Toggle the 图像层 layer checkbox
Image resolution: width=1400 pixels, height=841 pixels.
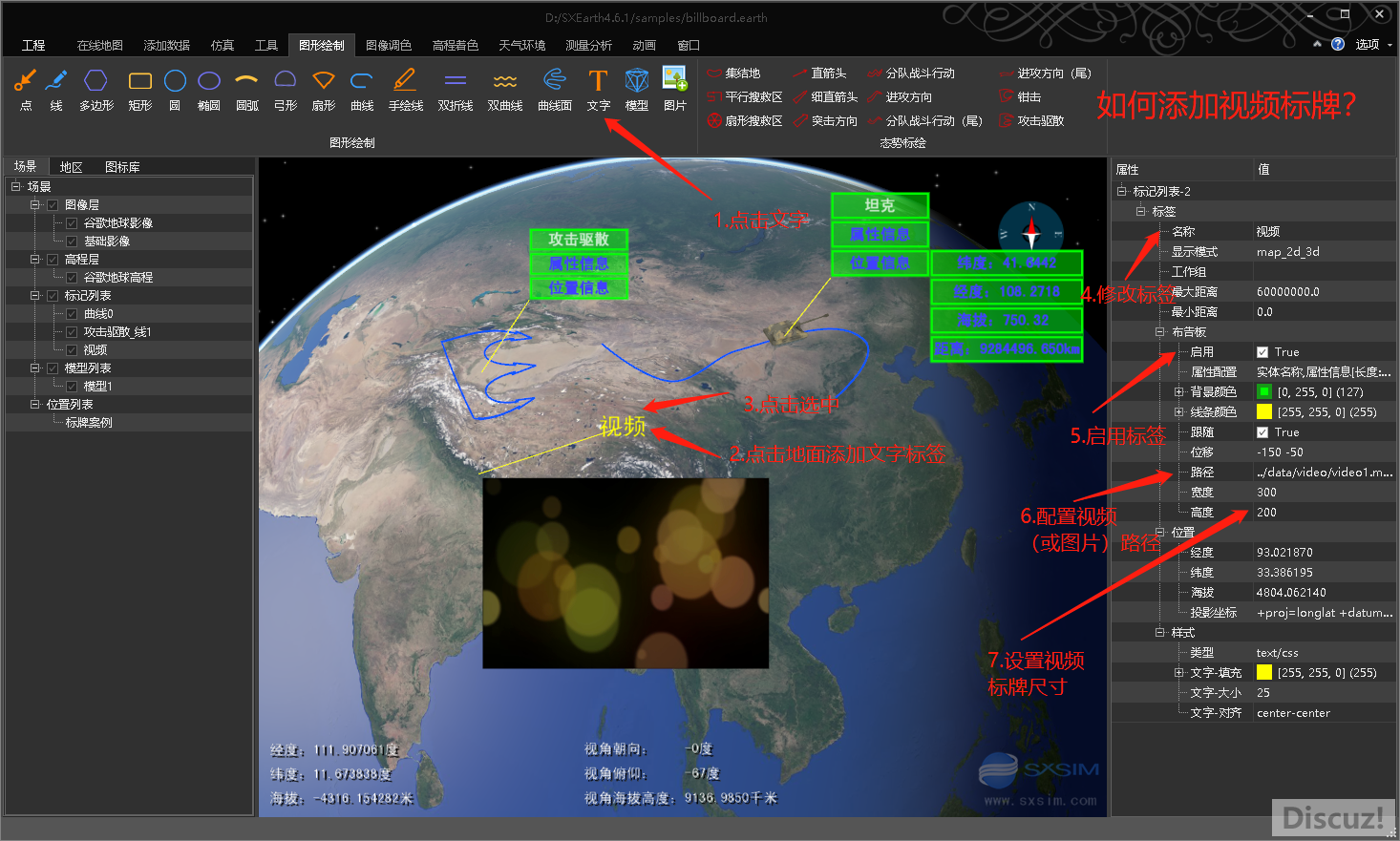pyautogui.click(x=53, y=205)
